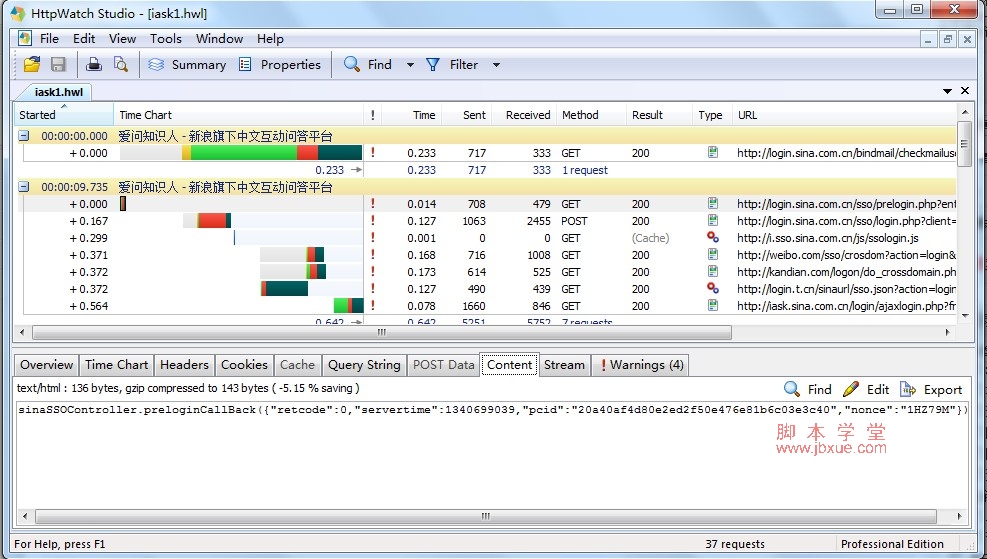Image resolution: width=987 pixels, height=559 pixels.
Task: Click the Time Chart column header
Action: [239, 115]
